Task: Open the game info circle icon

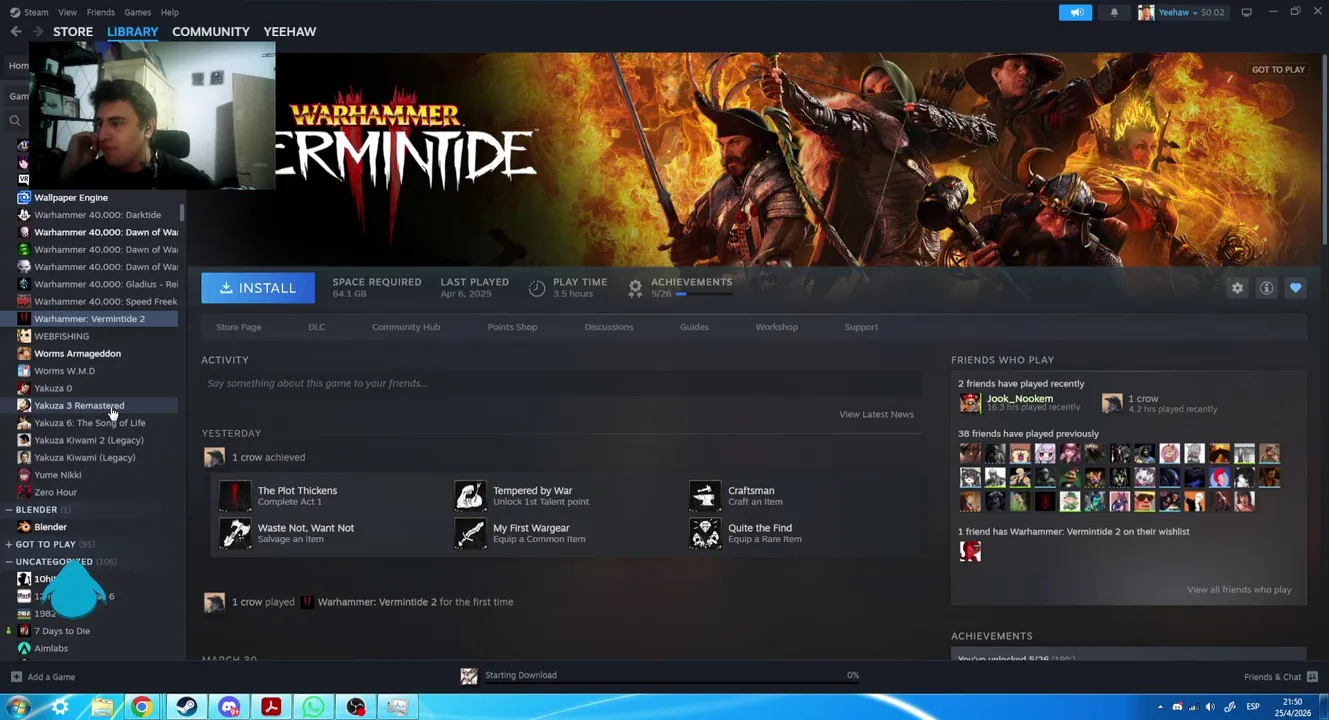Action: (x=1266, y=288)
